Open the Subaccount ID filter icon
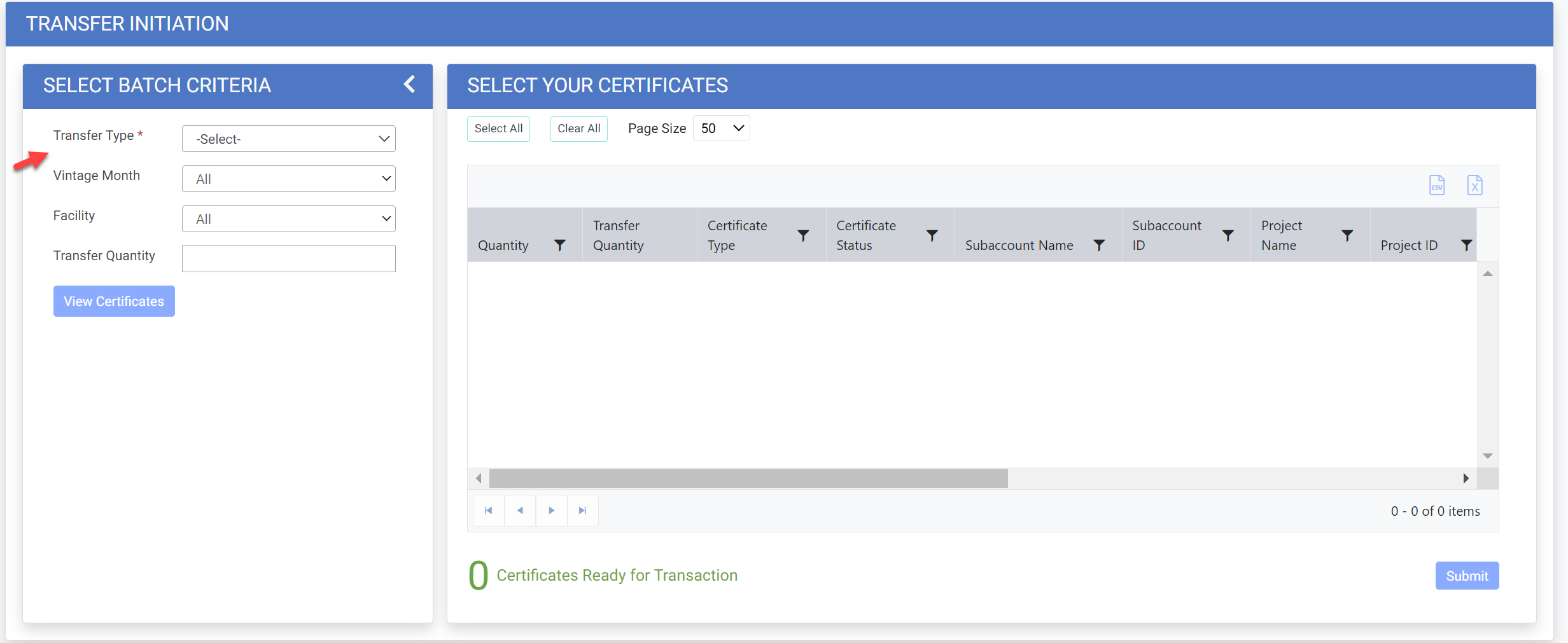The height and width of the screenshot is (643, 1568). (x=1228, y=236)
